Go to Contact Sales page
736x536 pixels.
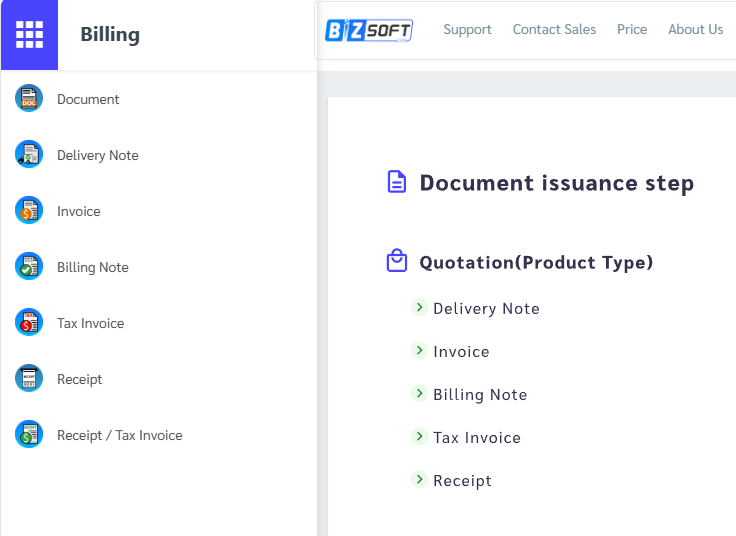pos(554,30)
